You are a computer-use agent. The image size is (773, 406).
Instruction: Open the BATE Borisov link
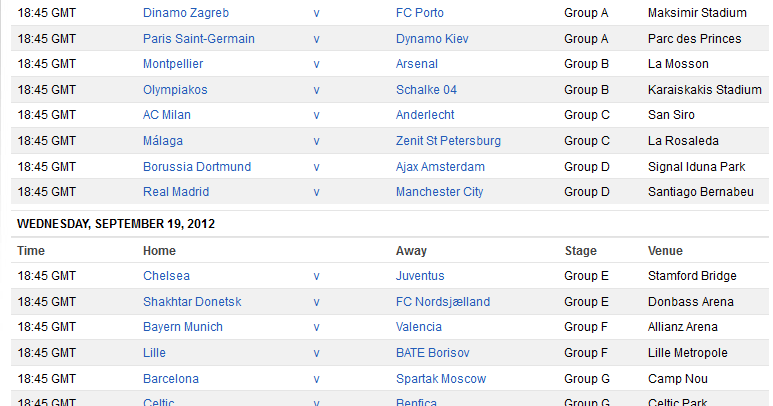432,353
